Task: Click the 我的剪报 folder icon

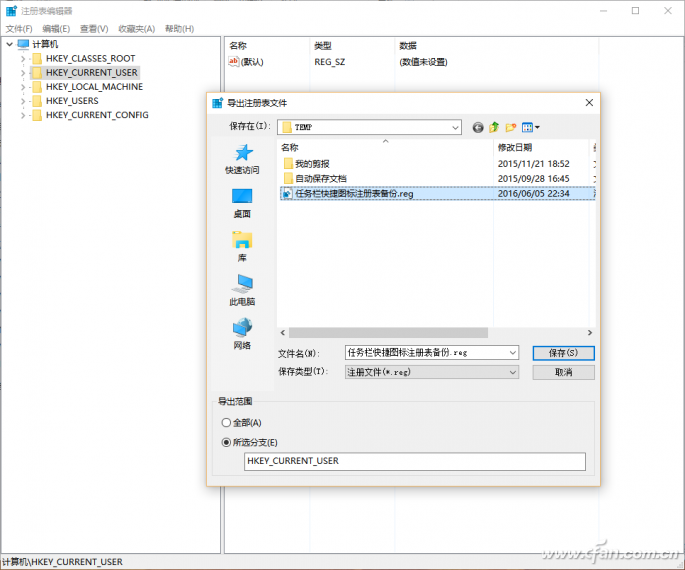Action: [288, 164]
